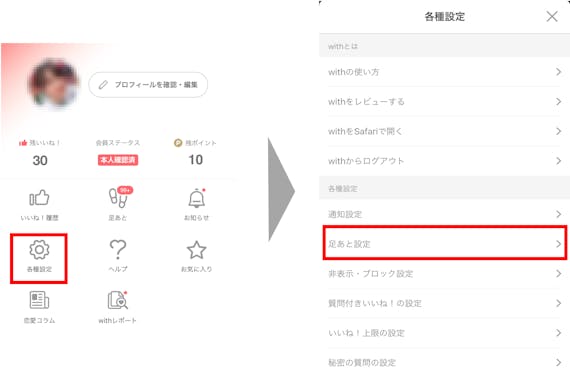Open the highlighted 足あと設定 row
The height and width of the screenshot is (372, 570).
[445, 243]
